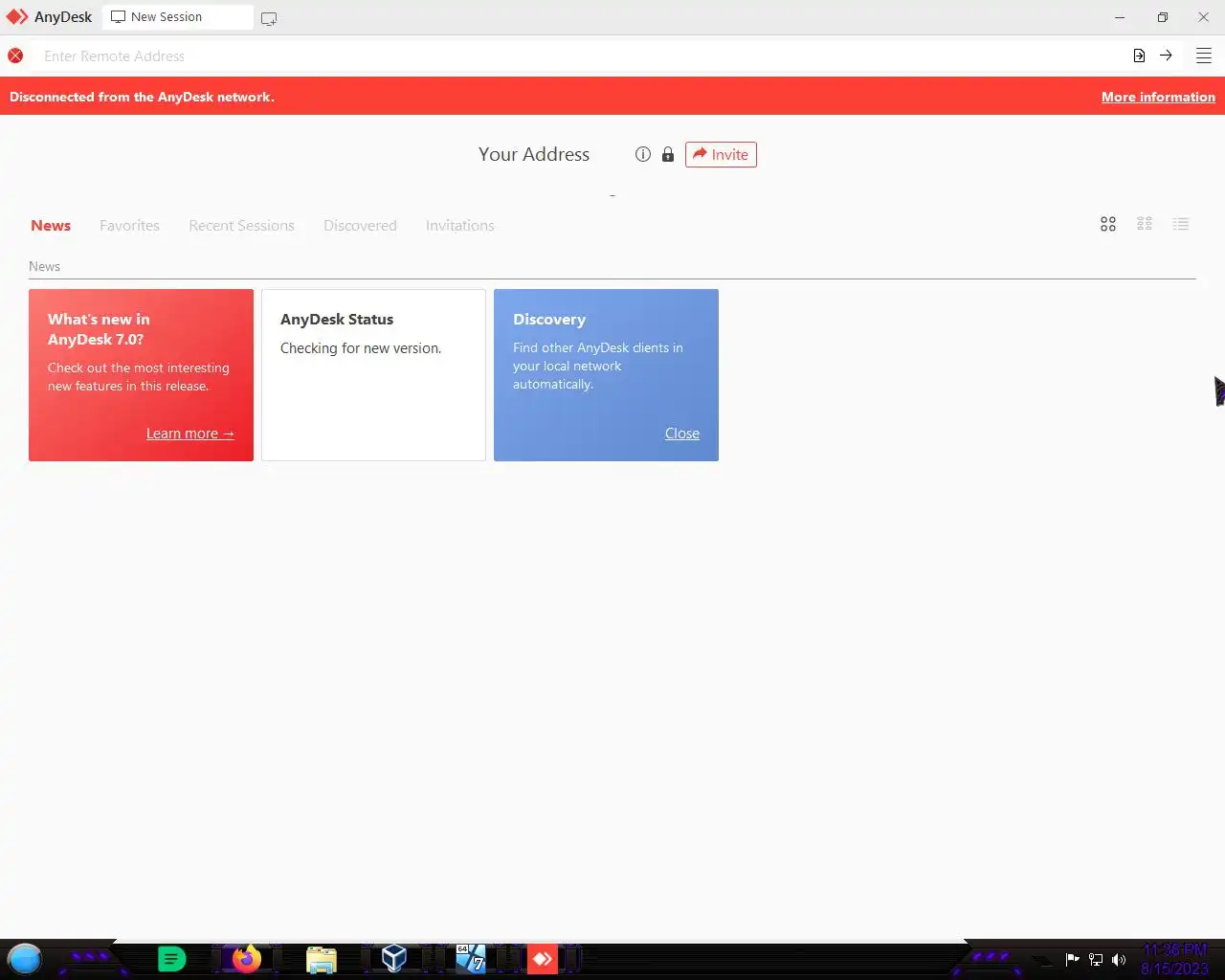Click the connect arrow icon
This screenshot has height=980, width=1225.
[1166, 56]
